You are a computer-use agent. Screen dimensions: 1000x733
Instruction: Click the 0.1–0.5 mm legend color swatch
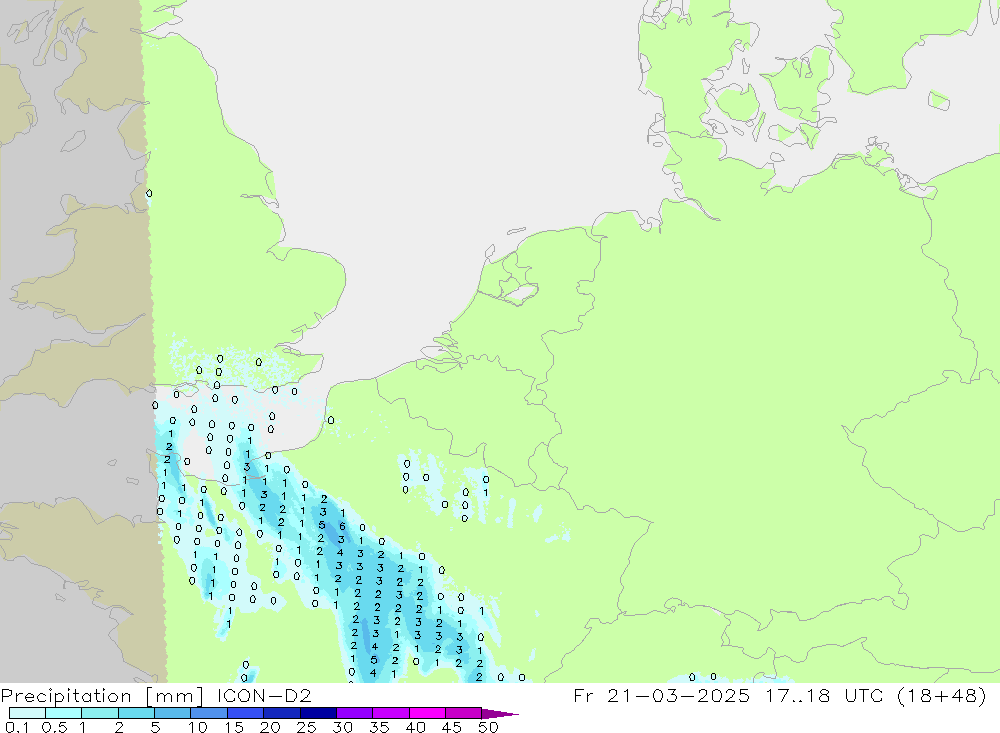(27, 713)
